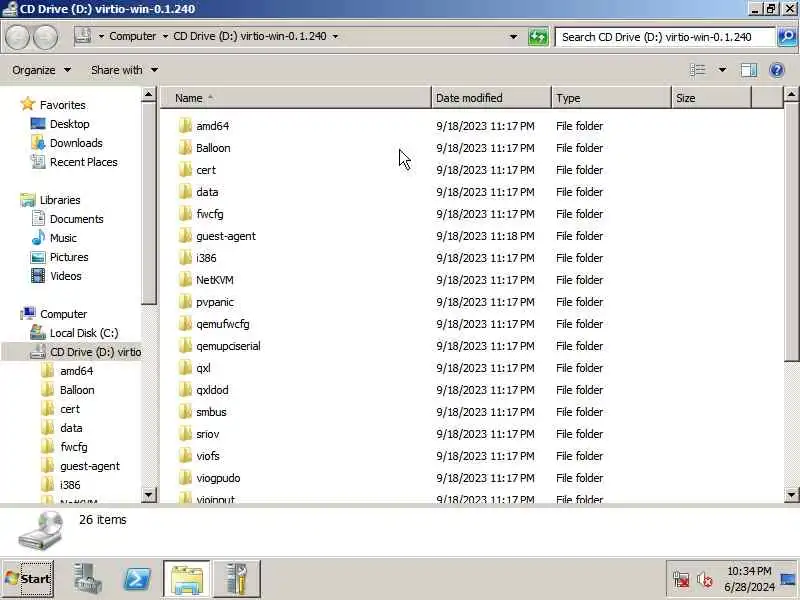This screenshot has height=600, width=800.
Task: Expand the CD Drive breadcrumb arrow
Action: [x=335, y=36]
